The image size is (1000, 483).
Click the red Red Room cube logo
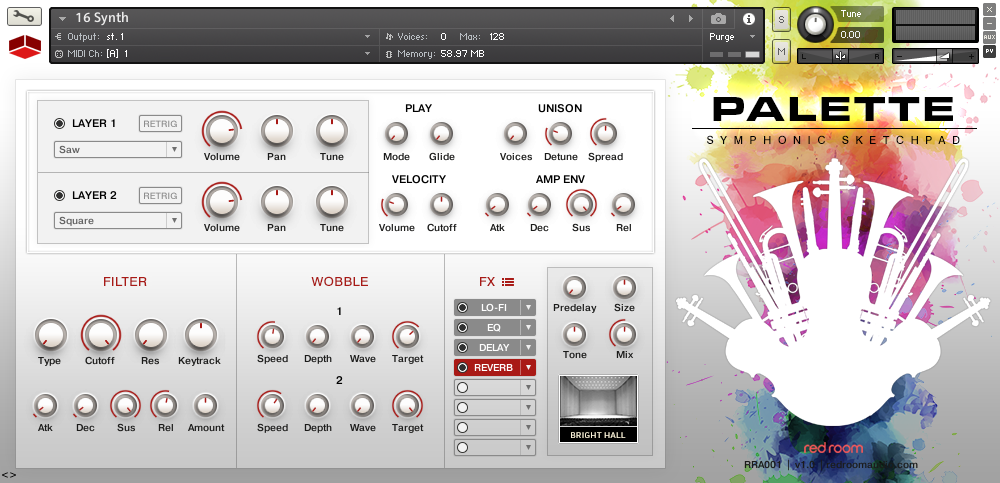click(25, 47)
